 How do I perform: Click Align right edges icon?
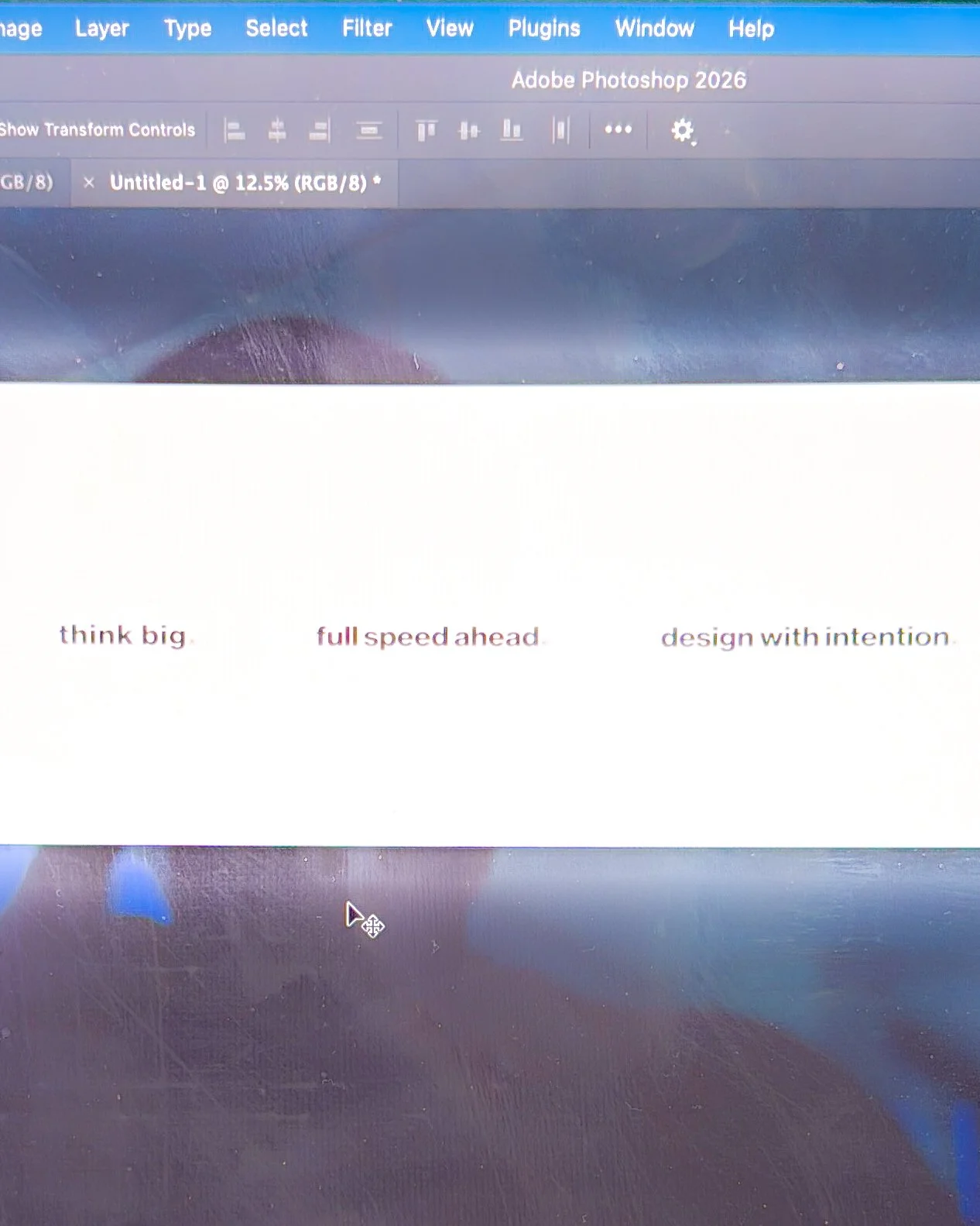point(320,130)
